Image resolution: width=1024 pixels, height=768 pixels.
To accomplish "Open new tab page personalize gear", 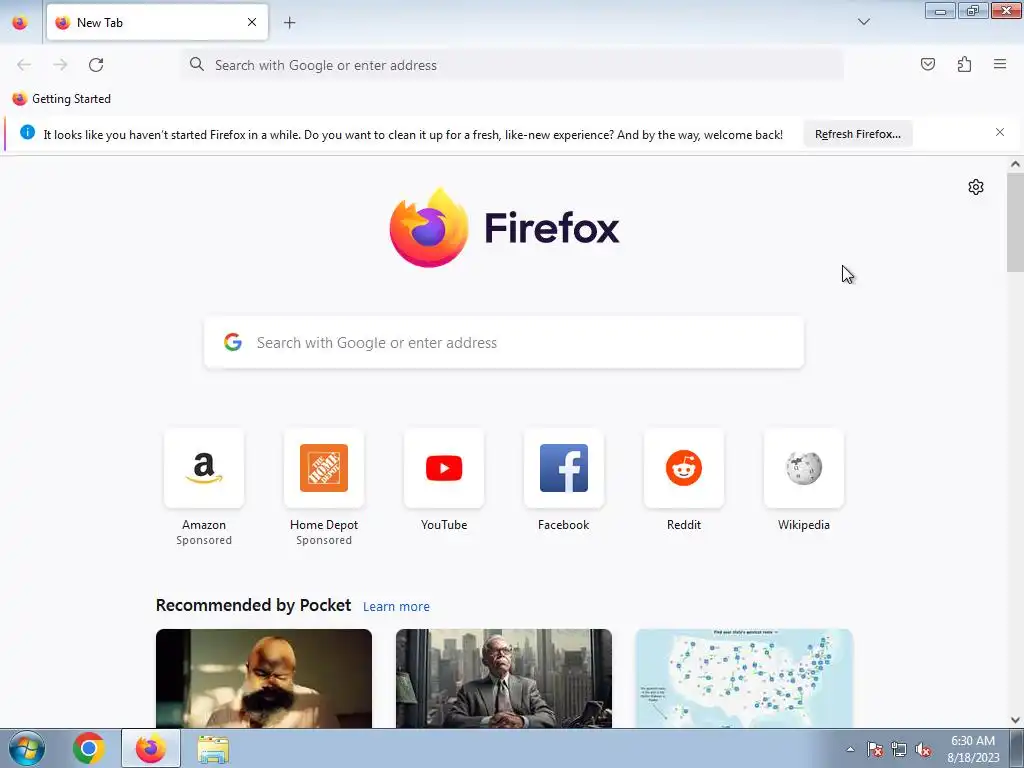I will click(976, 187).
